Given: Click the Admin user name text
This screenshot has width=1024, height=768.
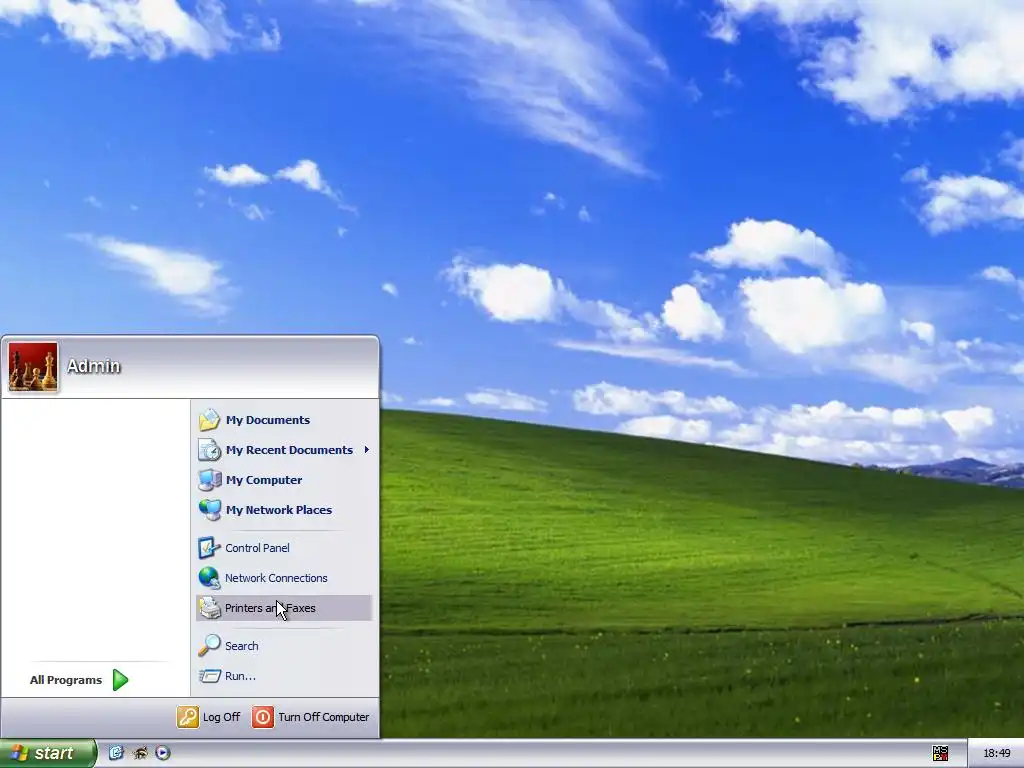Looking at the screenshot, I should pos(93,366).
